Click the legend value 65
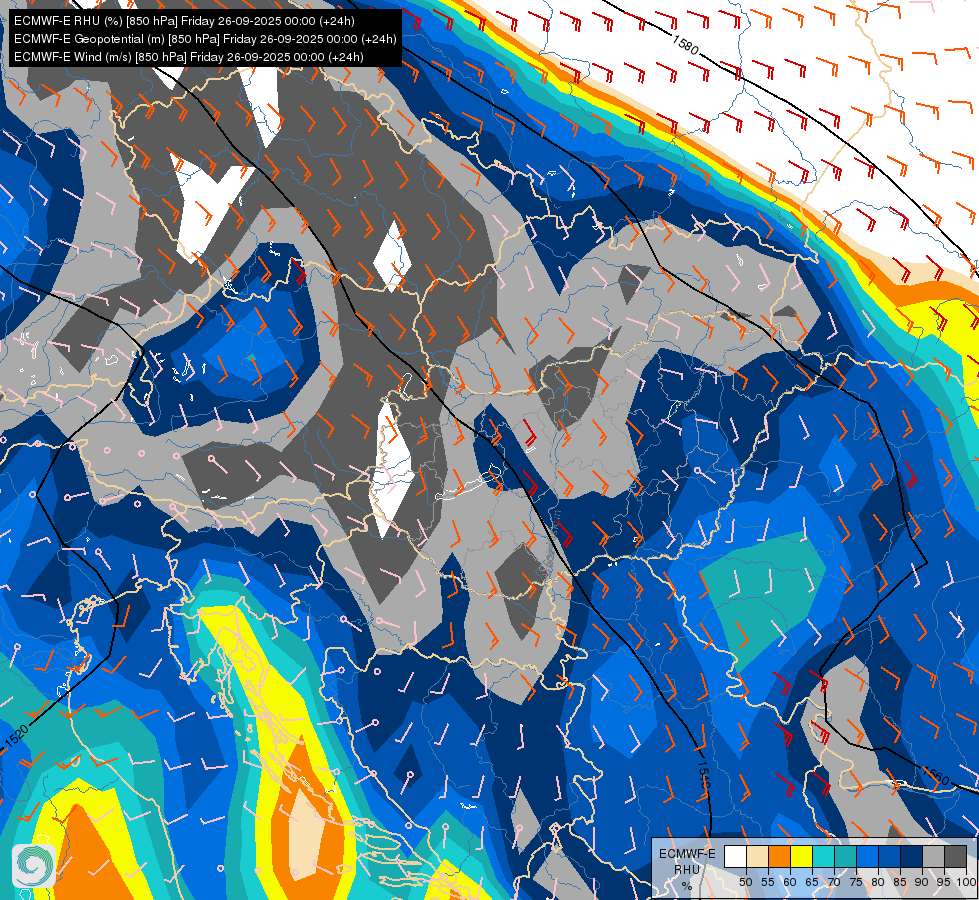979x900 pixels. click(812, 882)
